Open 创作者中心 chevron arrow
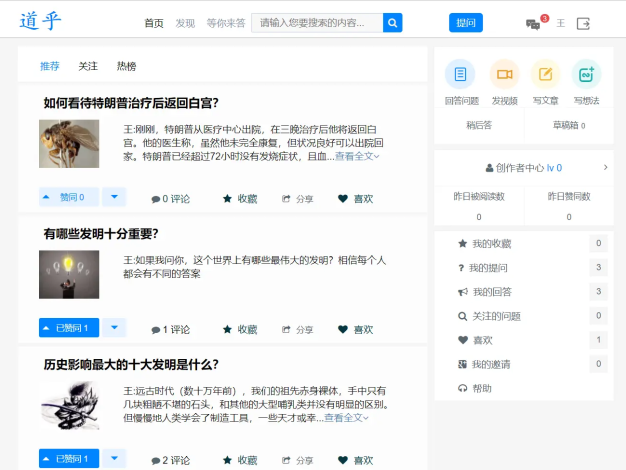This screenshot has height=470, width=626. click(606, 167)
